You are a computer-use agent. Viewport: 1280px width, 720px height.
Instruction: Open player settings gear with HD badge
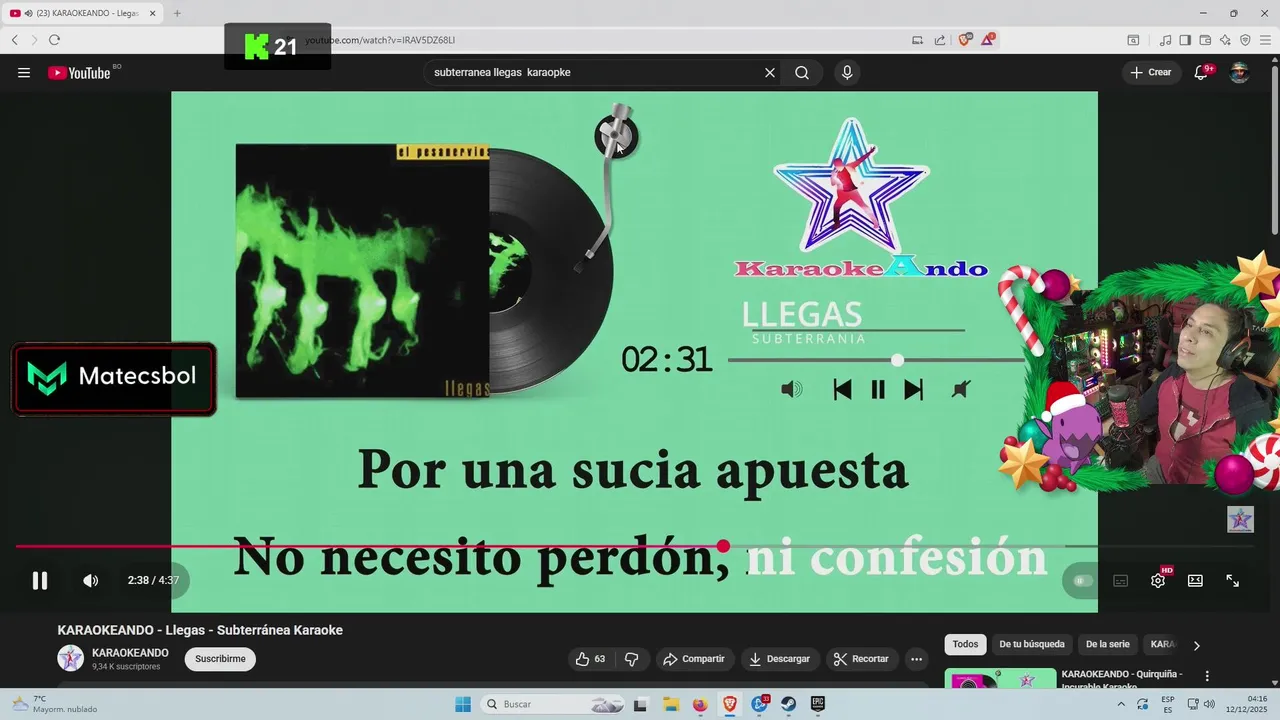click(x=1159, y=579)
